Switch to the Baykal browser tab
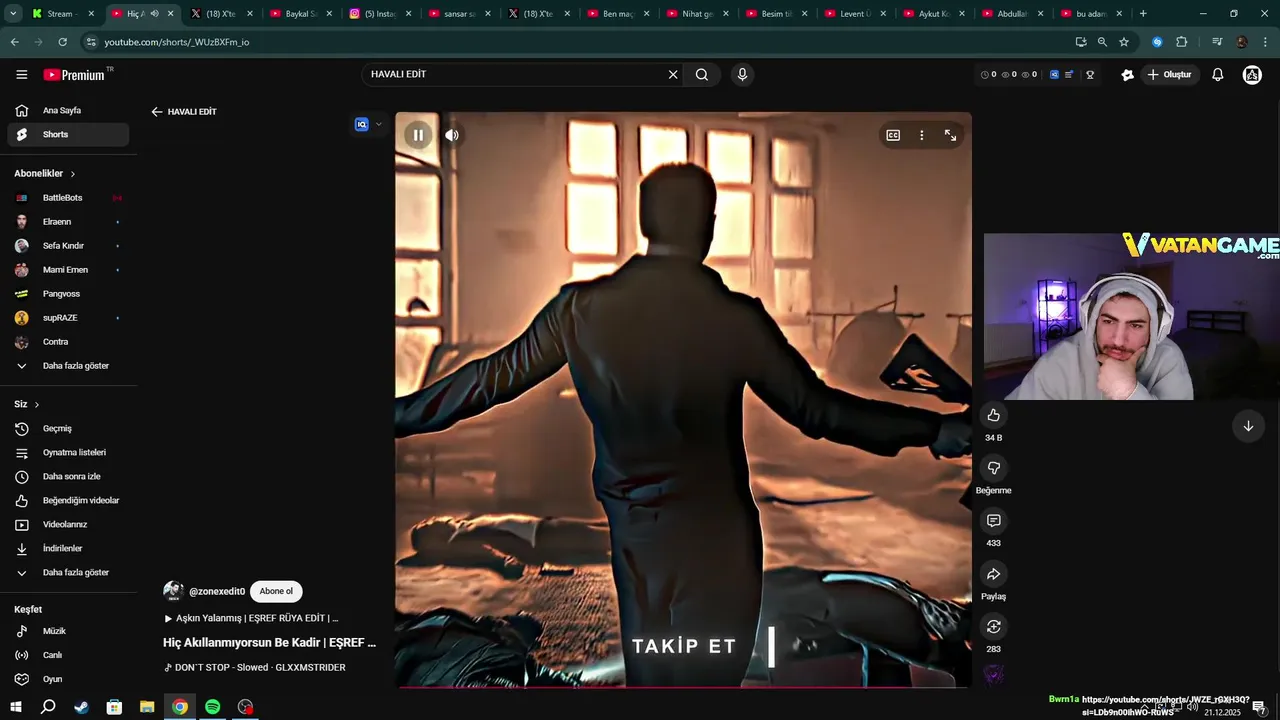The width and height of the screenshot is (1280, 720). point(301,14)
